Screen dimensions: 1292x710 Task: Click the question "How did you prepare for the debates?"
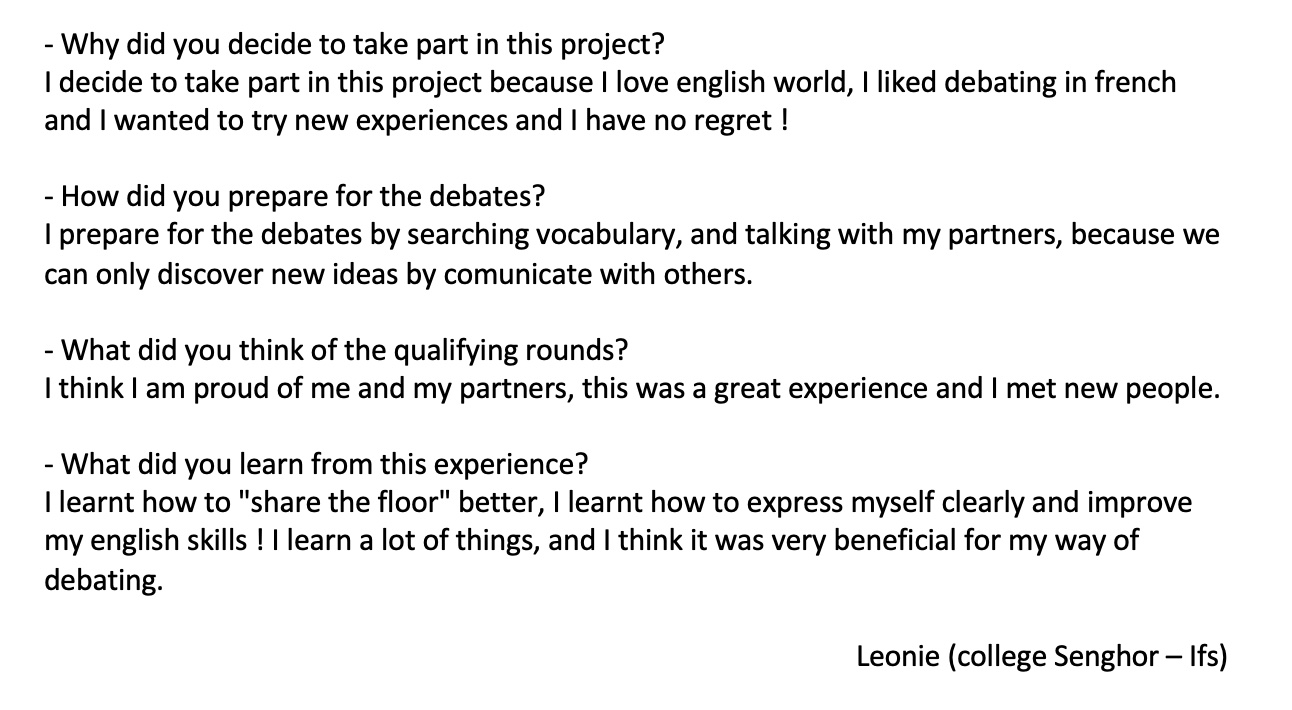coord(294,197)
